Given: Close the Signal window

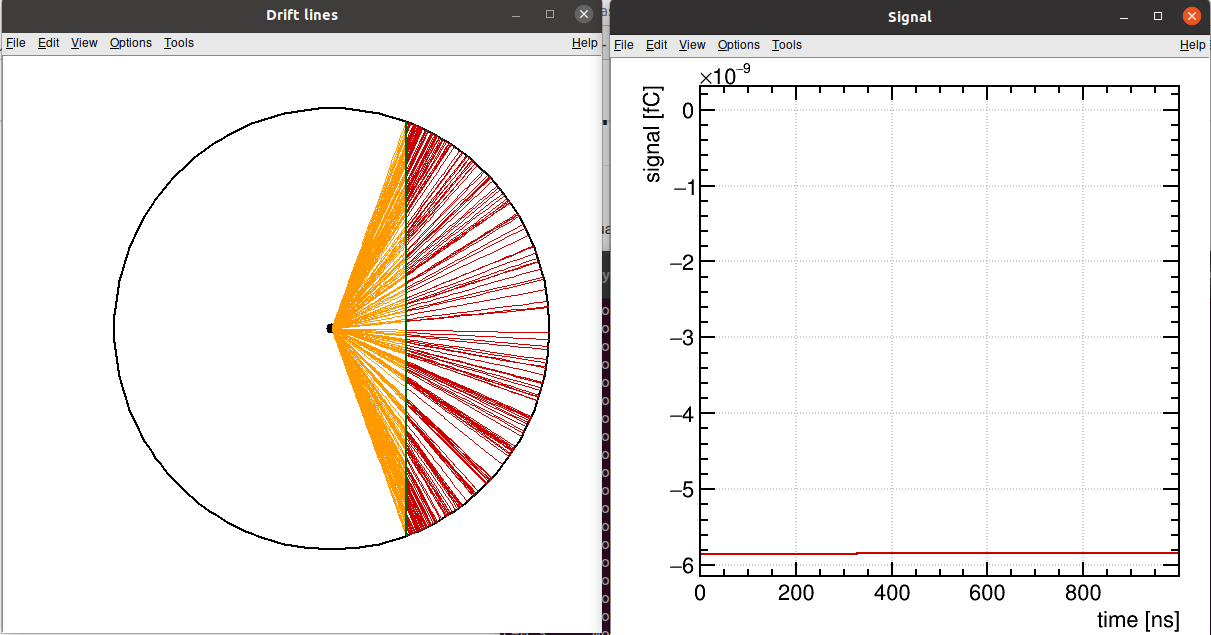Looking at the screenshot, I should click(1191, 17).
